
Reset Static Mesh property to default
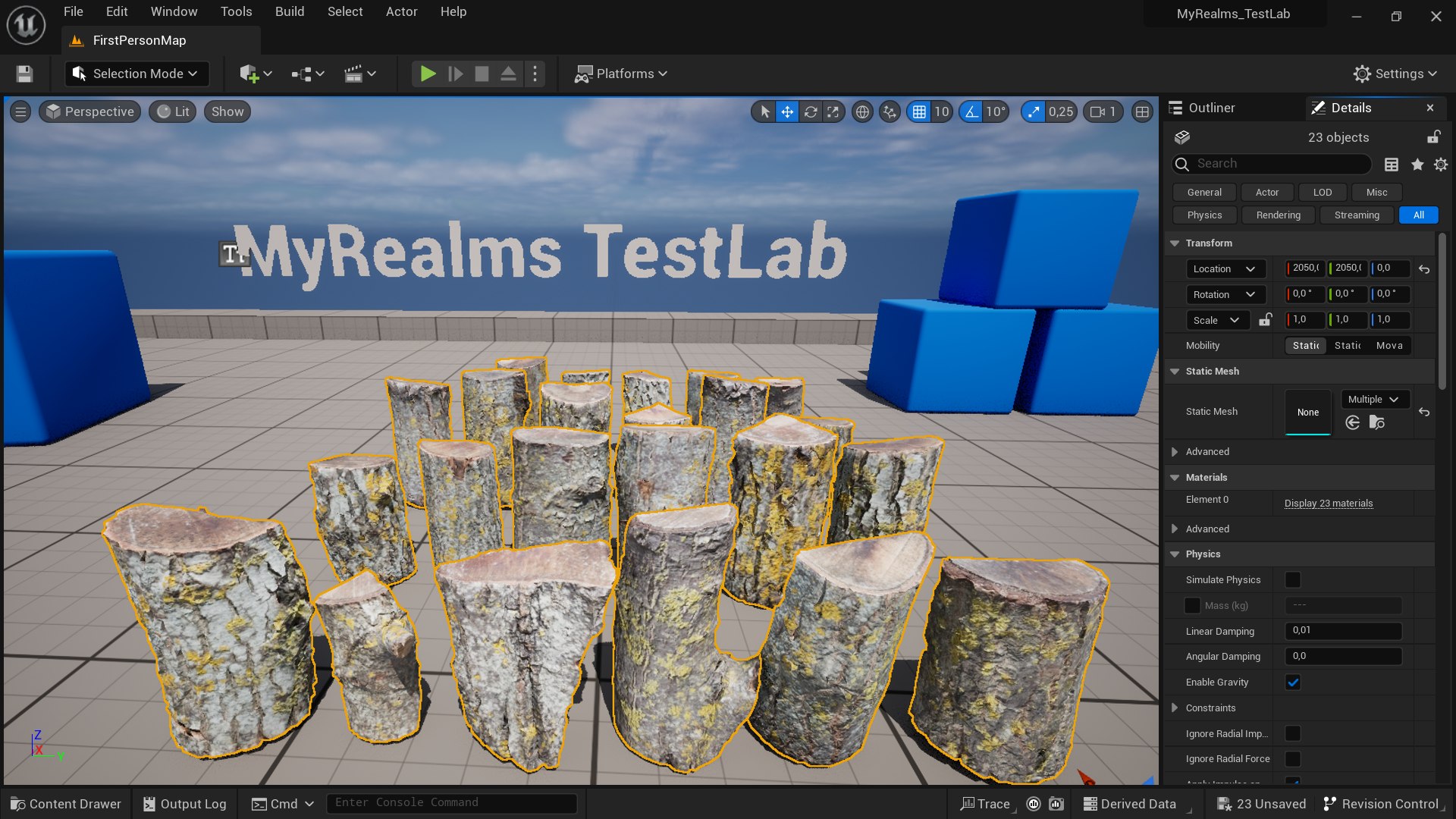coord(1424,412)
